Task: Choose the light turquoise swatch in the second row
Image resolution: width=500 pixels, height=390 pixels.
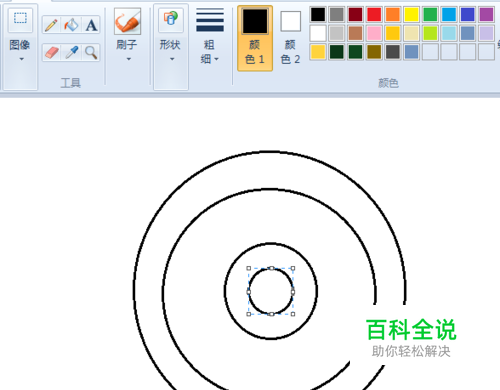Action: tap(449, 33)
